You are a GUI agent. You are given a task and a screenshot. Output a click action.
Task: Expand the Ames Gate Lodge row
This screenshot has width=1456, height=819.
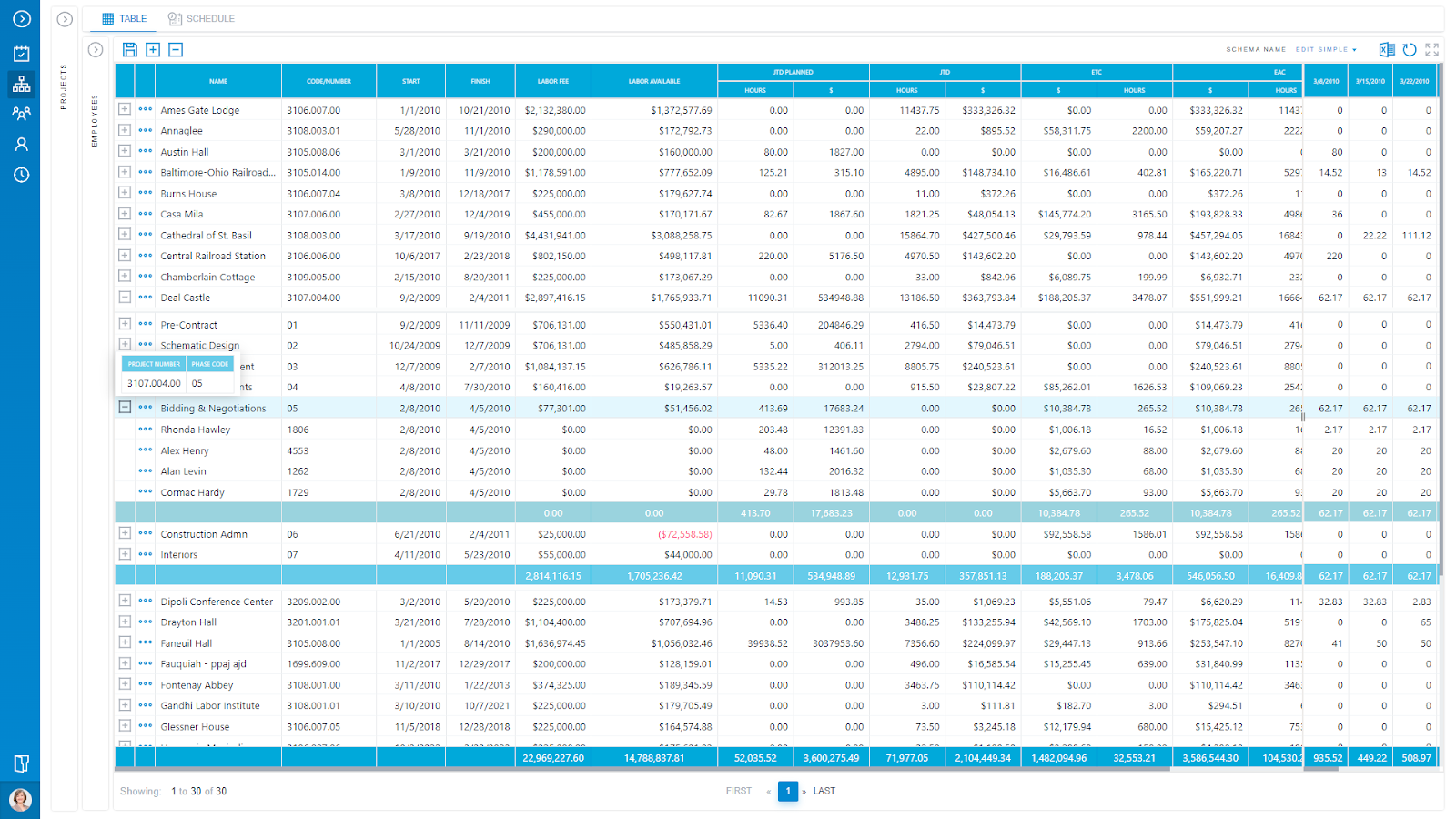[125, 109]
